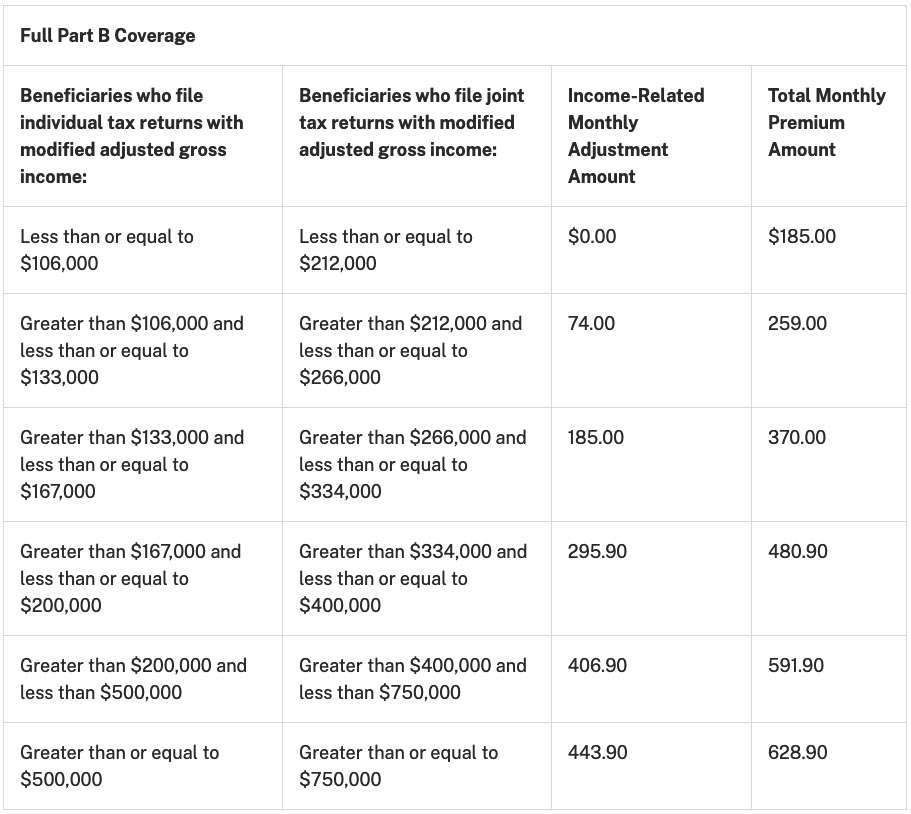Click the "Full Part B Coverage" table title
The width and height of the screenshot is (911, 814).
(107, 36)
